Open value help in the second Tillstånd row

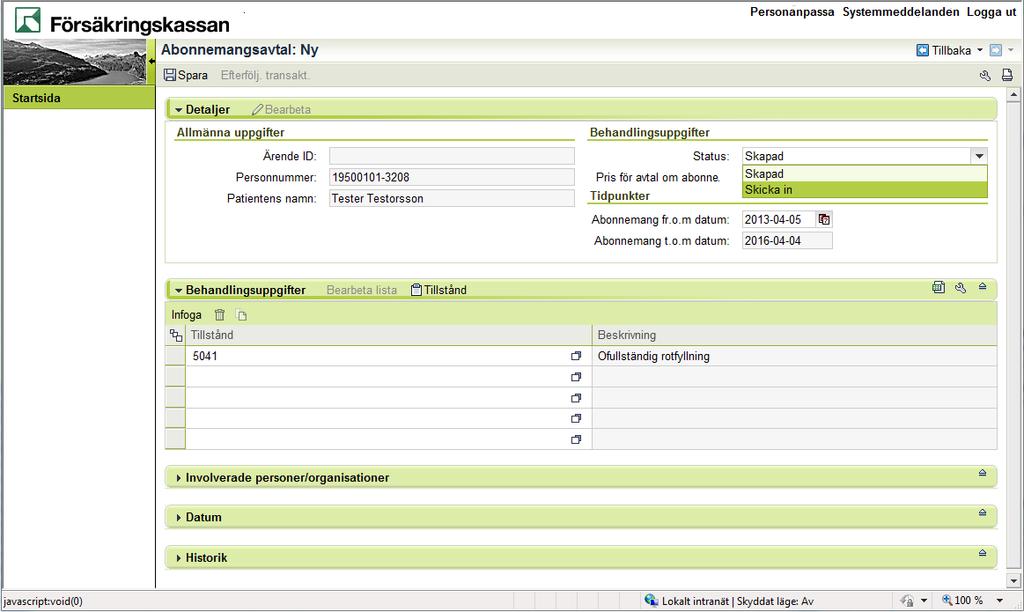[576, 377]
